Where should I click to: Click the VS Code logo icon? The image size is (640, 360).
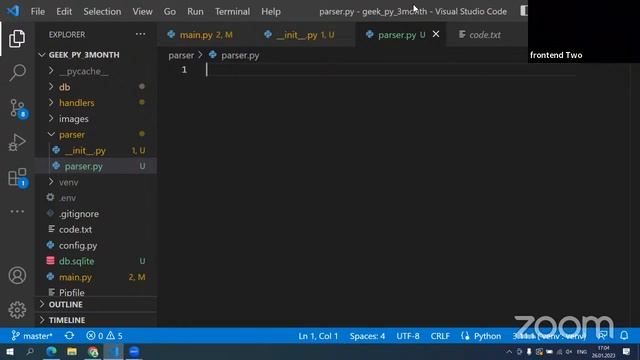13,11
